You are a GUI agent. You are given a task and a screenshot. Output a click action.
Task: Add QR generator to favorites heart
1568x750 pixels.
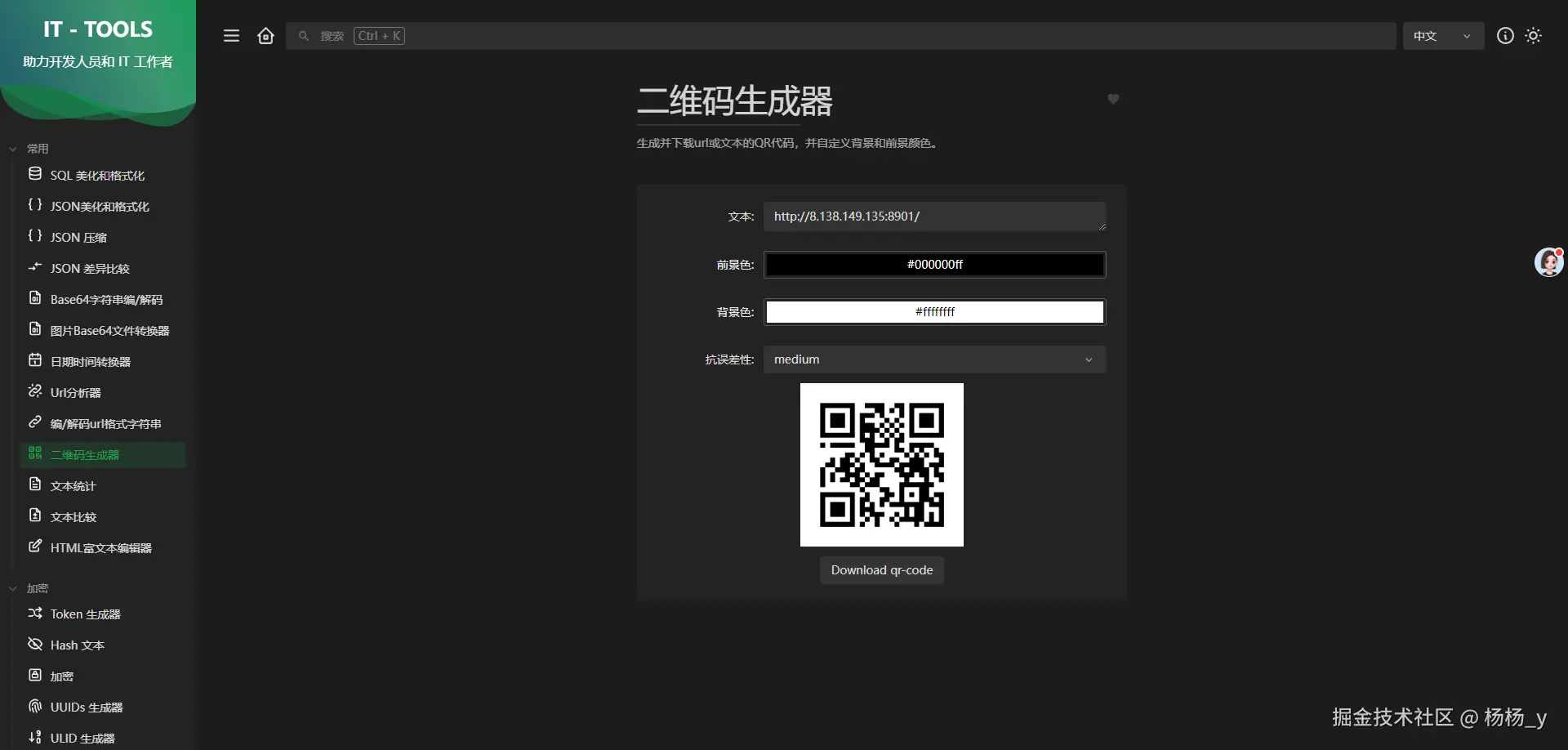(1113, 99)
